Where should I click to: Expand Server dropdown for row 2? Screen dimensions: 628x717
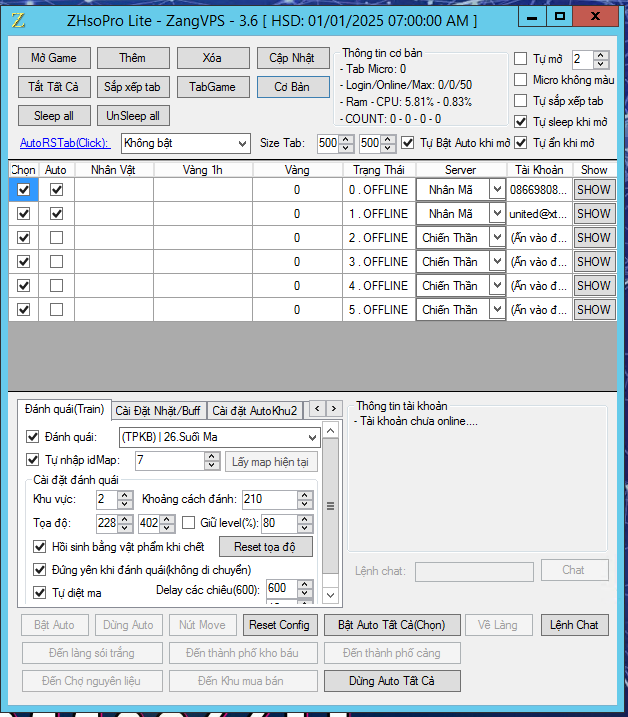tap(497, 238)
